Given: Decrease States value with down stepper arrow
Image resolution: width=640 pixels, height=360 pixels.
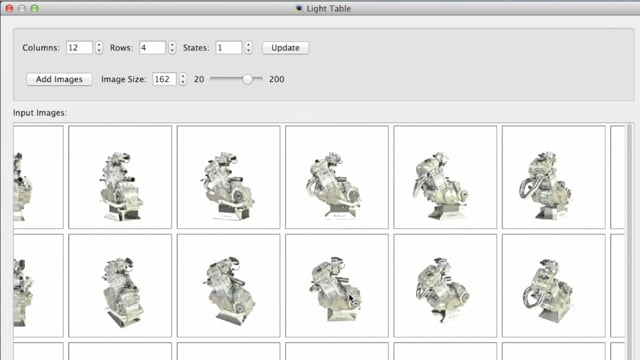Looking at the screenshot, I should [248, 51].
